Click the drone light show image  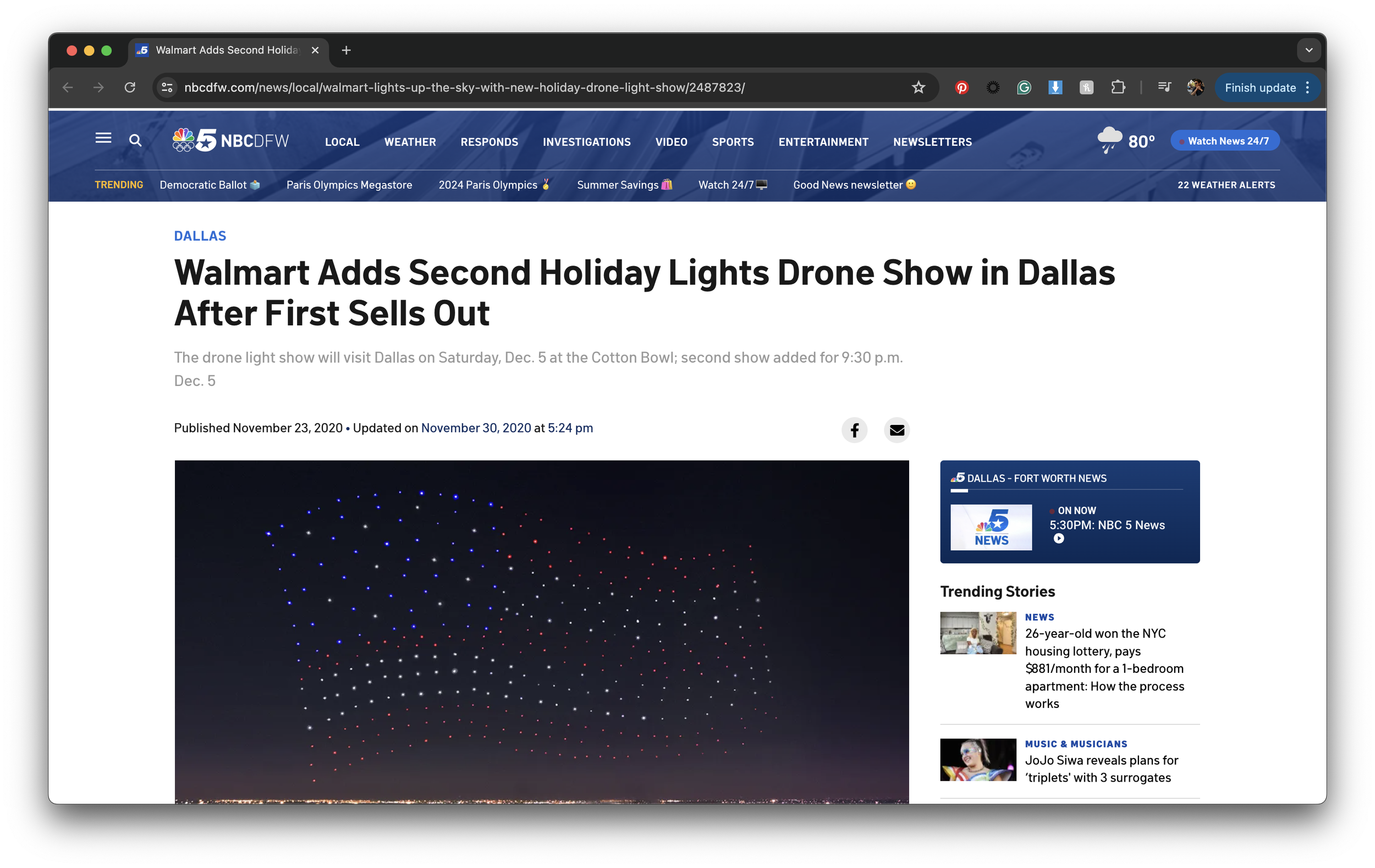coord(541,632)
